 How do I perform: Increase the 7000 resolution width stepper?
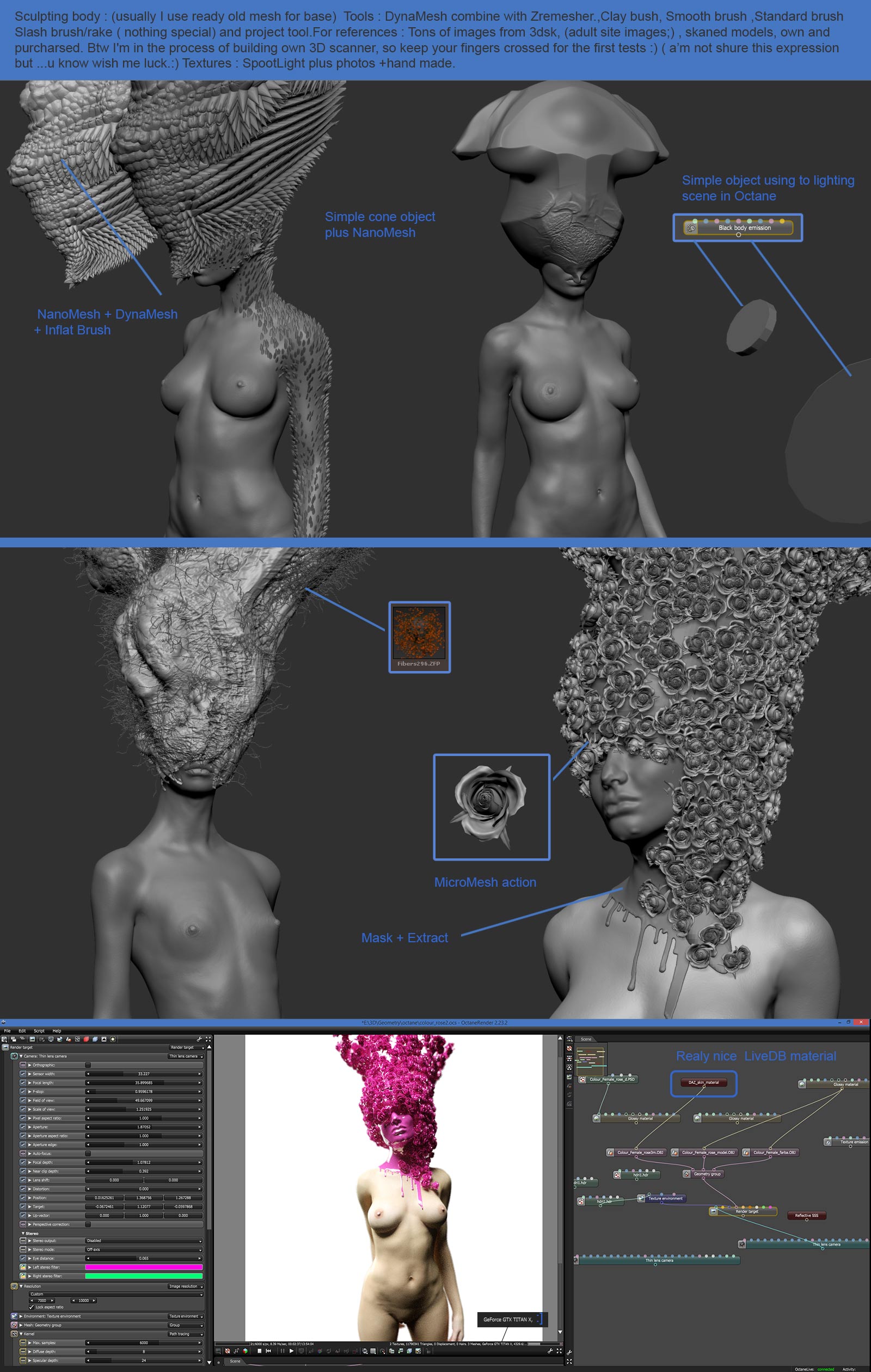pos(53,1301)
